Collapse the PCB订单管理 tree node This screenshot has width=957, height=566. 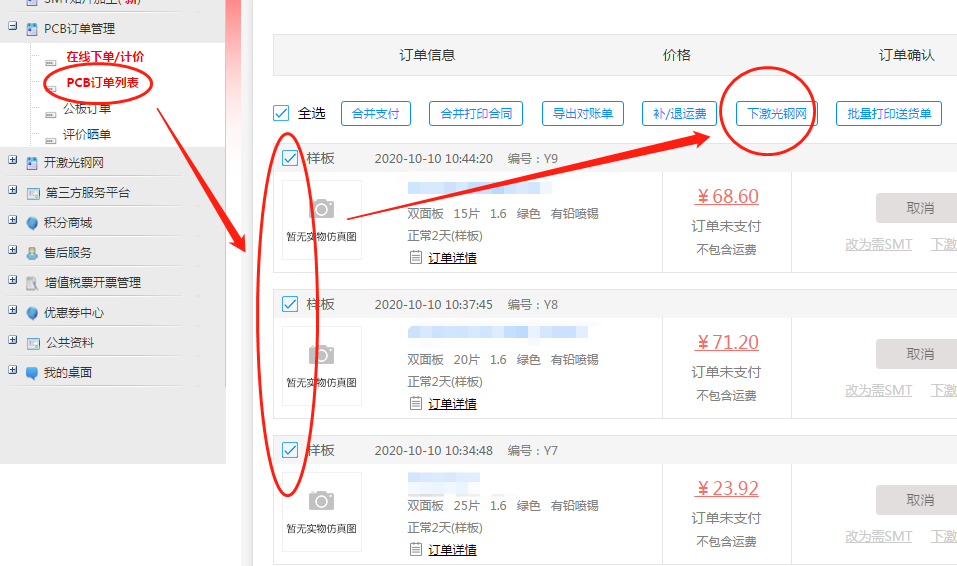[13, 28]
